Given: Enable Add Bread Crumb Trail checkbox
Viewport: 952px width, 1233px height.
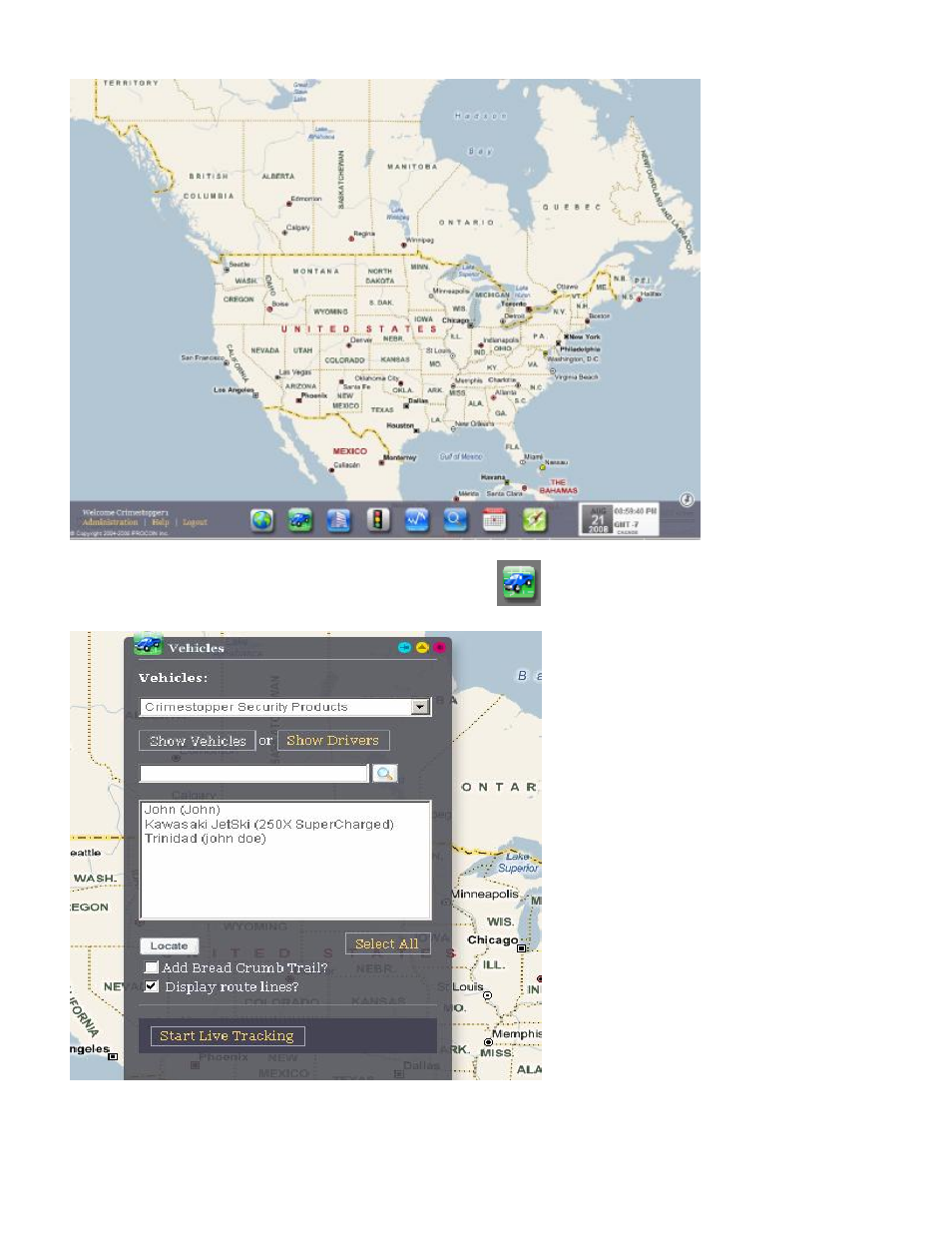Looking at the screenshot, I should click(152, 967).
